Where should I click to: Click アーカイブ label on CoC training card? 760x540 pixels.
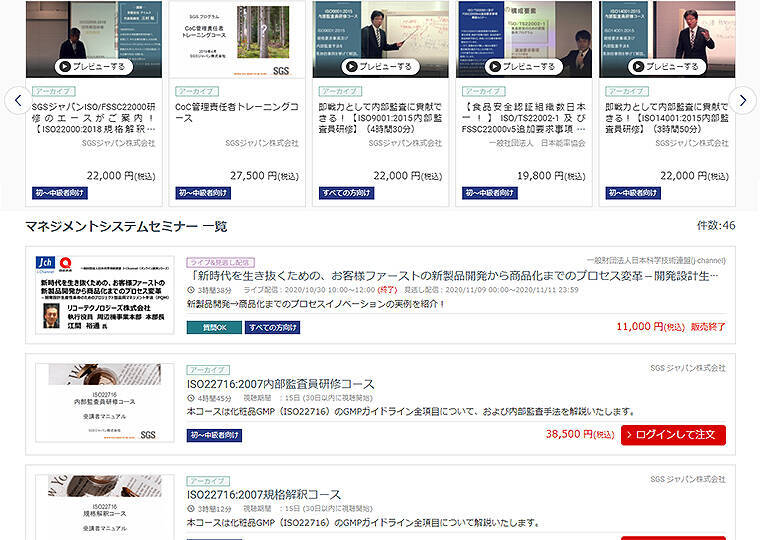[x=197, y=91]
